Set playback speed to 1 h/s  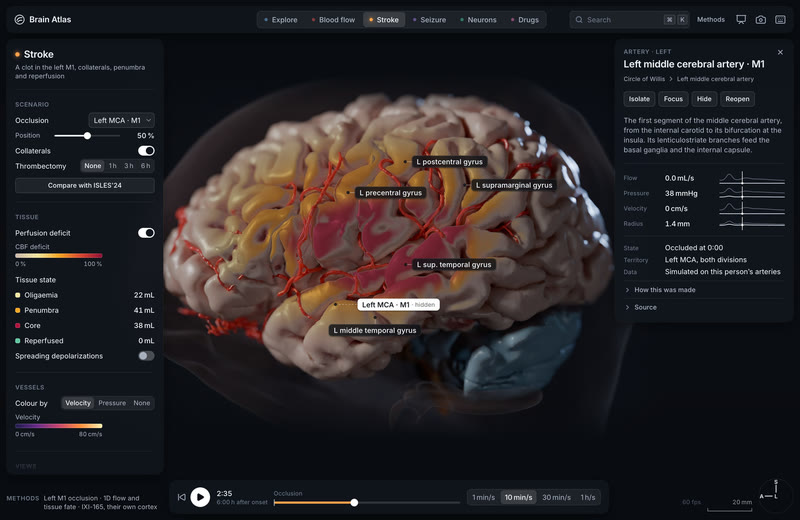point(588,497)
